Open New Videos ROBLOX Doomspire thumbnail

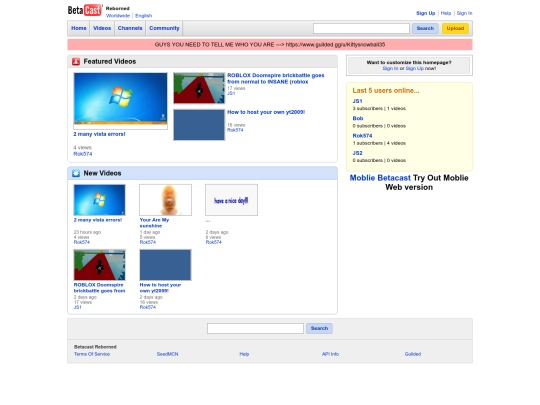click(x=100, y=265)
